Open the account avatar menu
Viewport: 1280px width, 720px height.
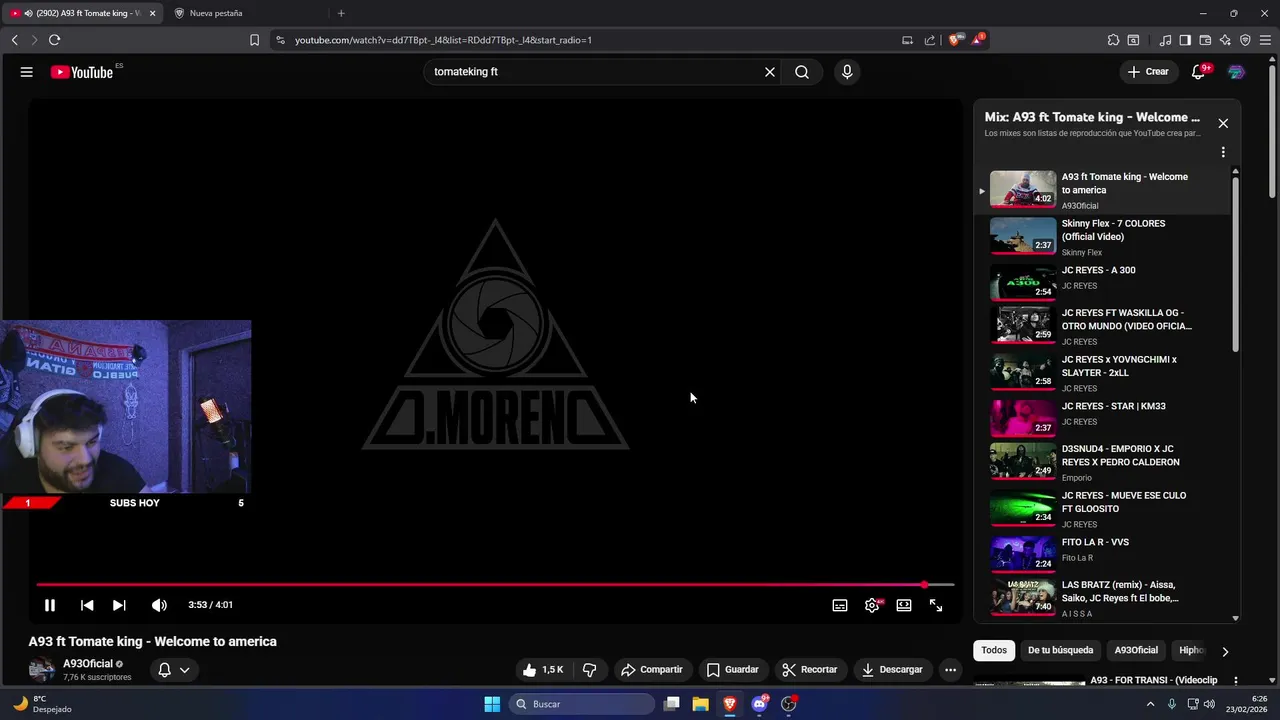(1236, 72)
